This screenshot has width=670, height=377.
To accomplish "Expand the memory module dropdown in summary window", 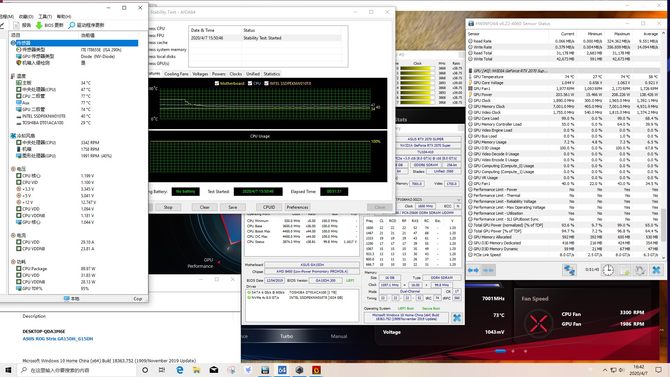I will 459,200.
